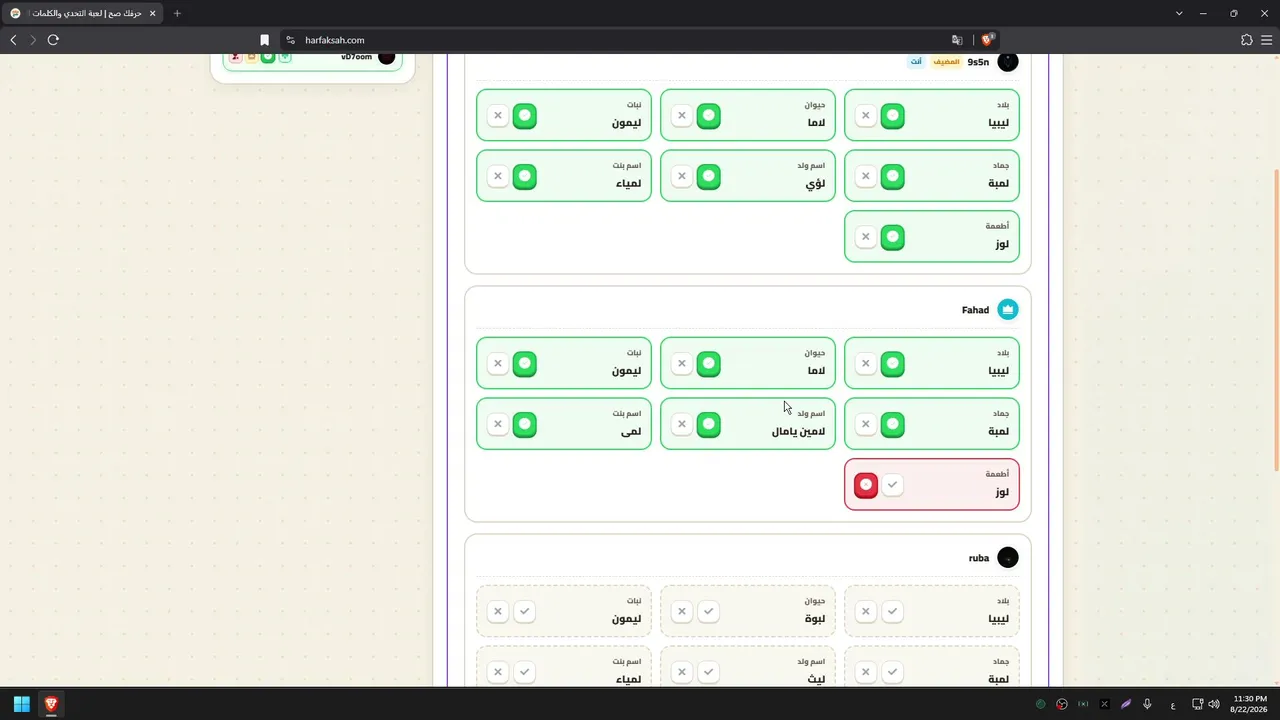Approve 9s5n's أطعمة answer لوز
The height and width of the screenshot is (720, 1280).
pos(892,237)
